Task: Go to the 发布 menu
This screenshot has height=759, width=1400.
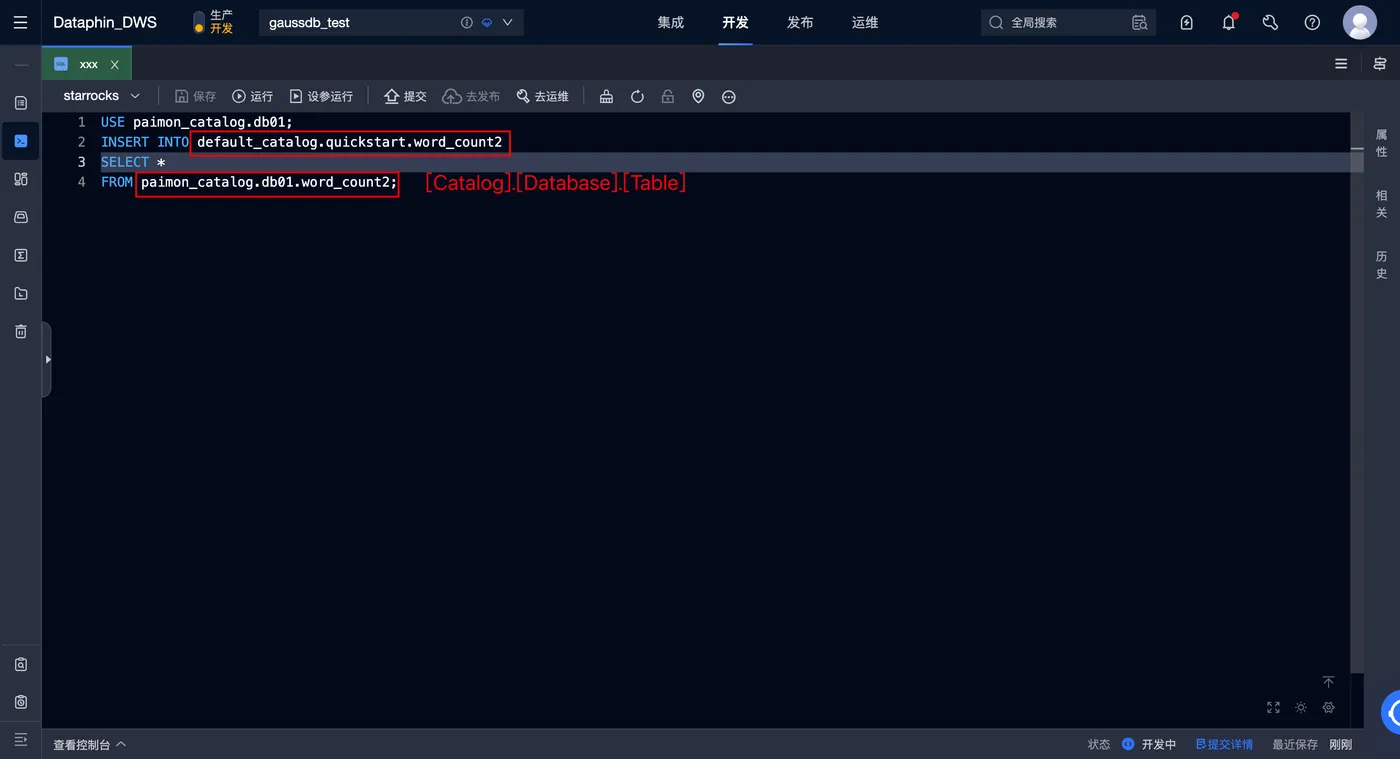Action: 800,22
